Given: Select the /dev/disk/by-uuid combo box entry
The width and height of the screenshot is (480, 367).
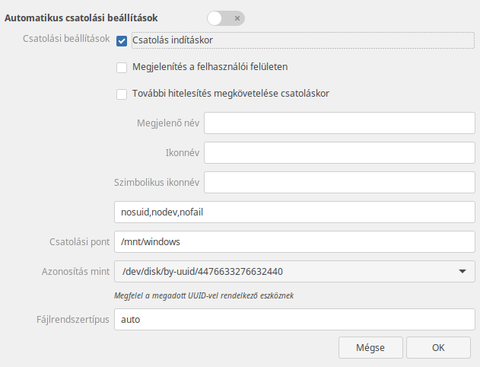Looking at the screenshot, I should [295, 271].
